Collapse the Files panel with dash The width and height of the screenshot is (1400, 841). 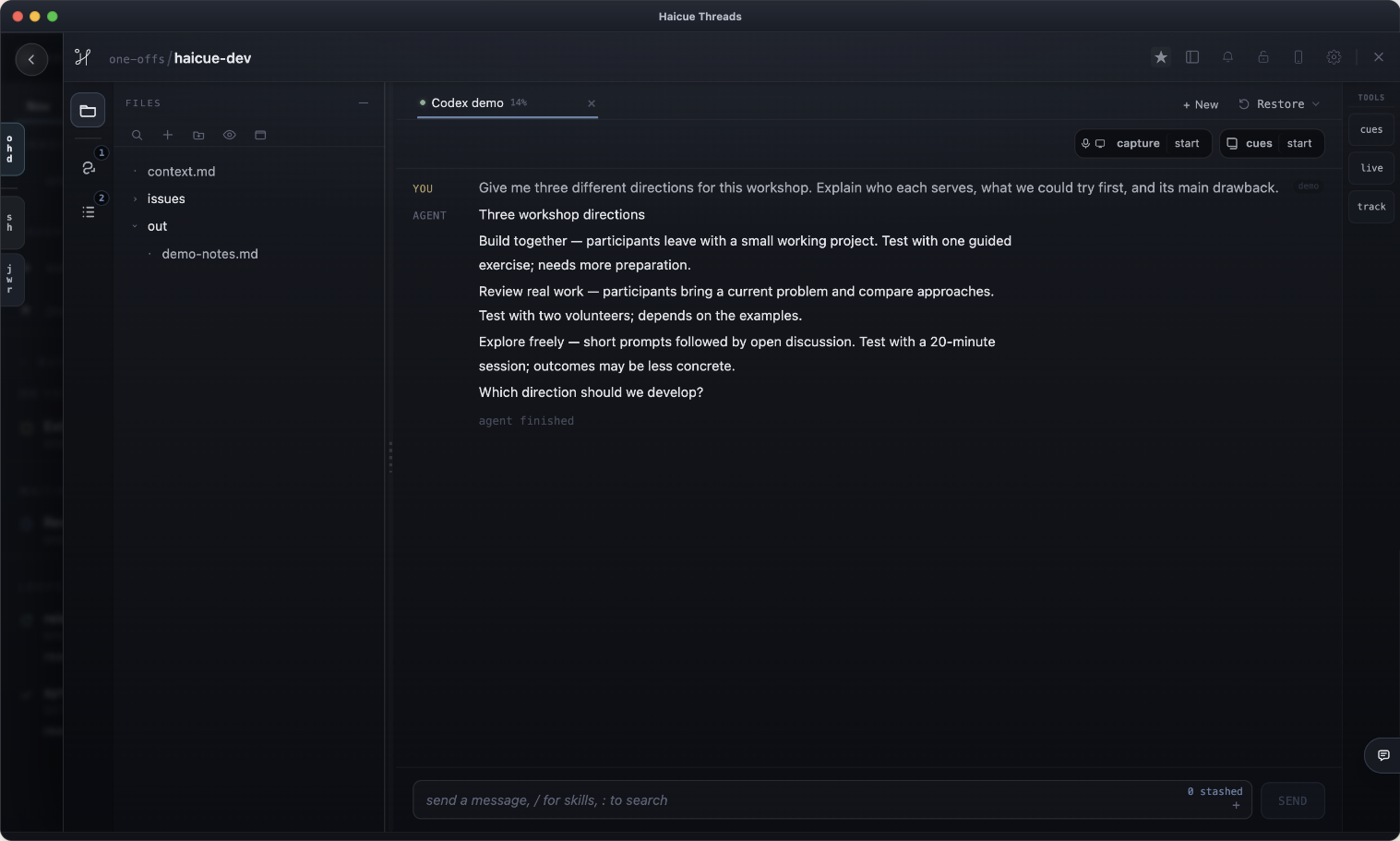(x=364, y=103)
